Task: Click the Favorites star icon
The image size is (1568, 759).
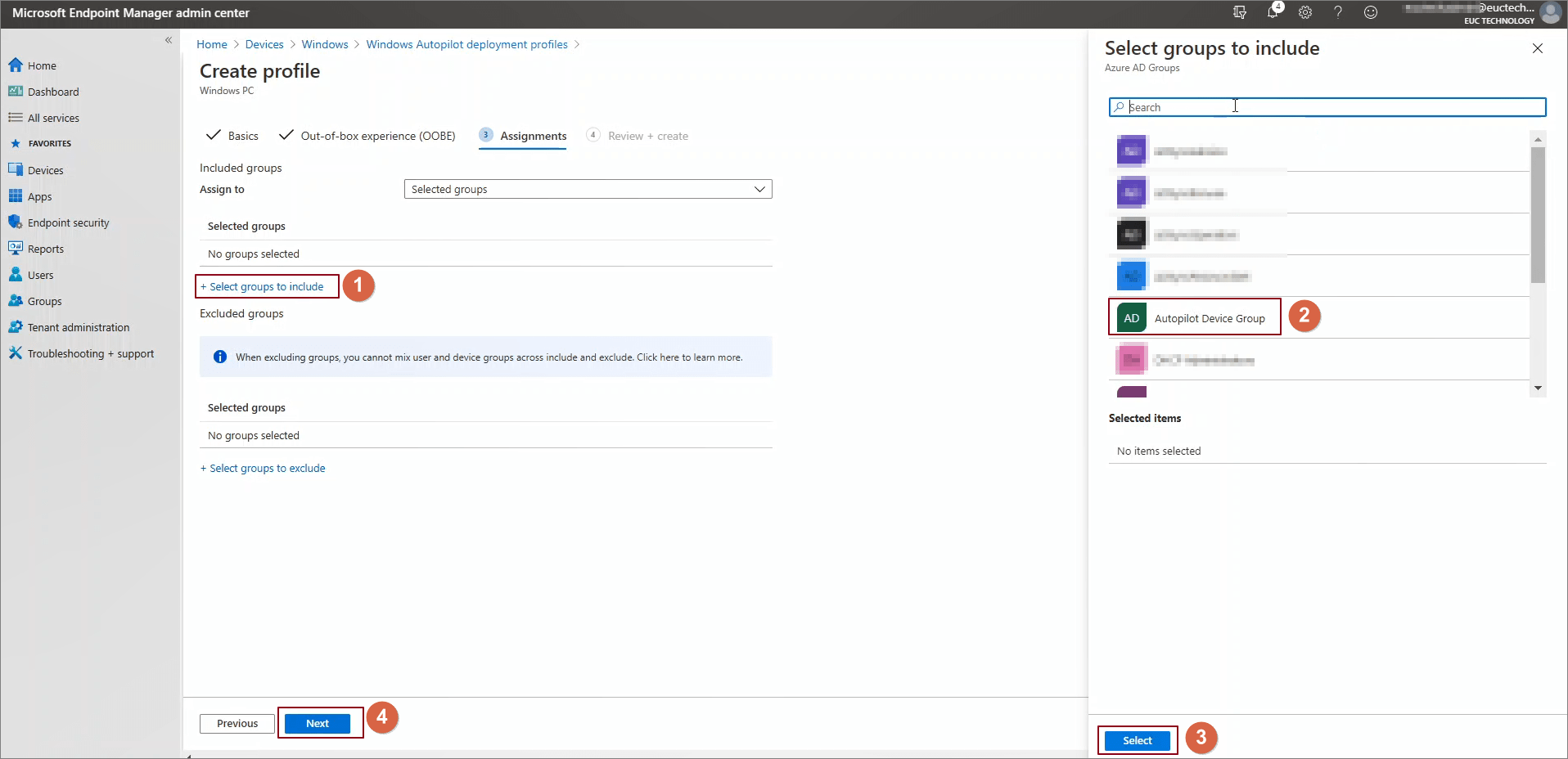Action: (x=15, y=143)
